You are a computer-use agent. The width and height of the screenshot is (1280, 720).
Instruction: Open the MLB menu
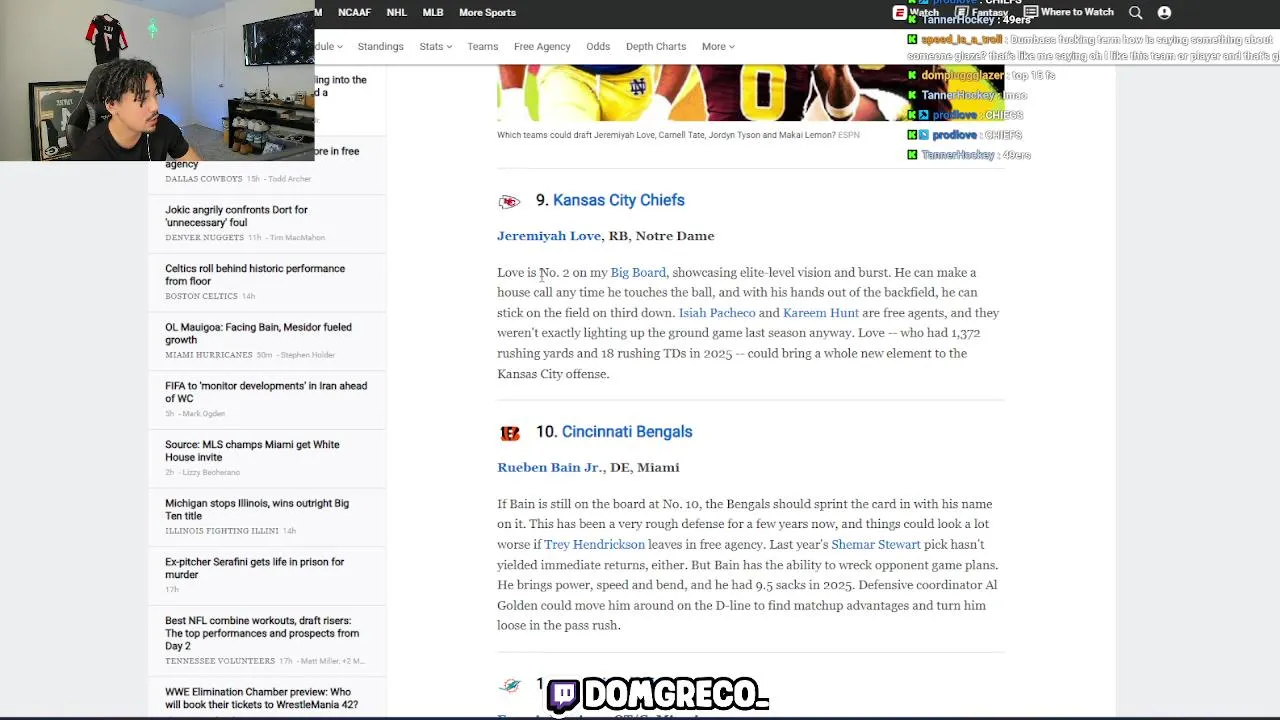[x=433, y=12]
